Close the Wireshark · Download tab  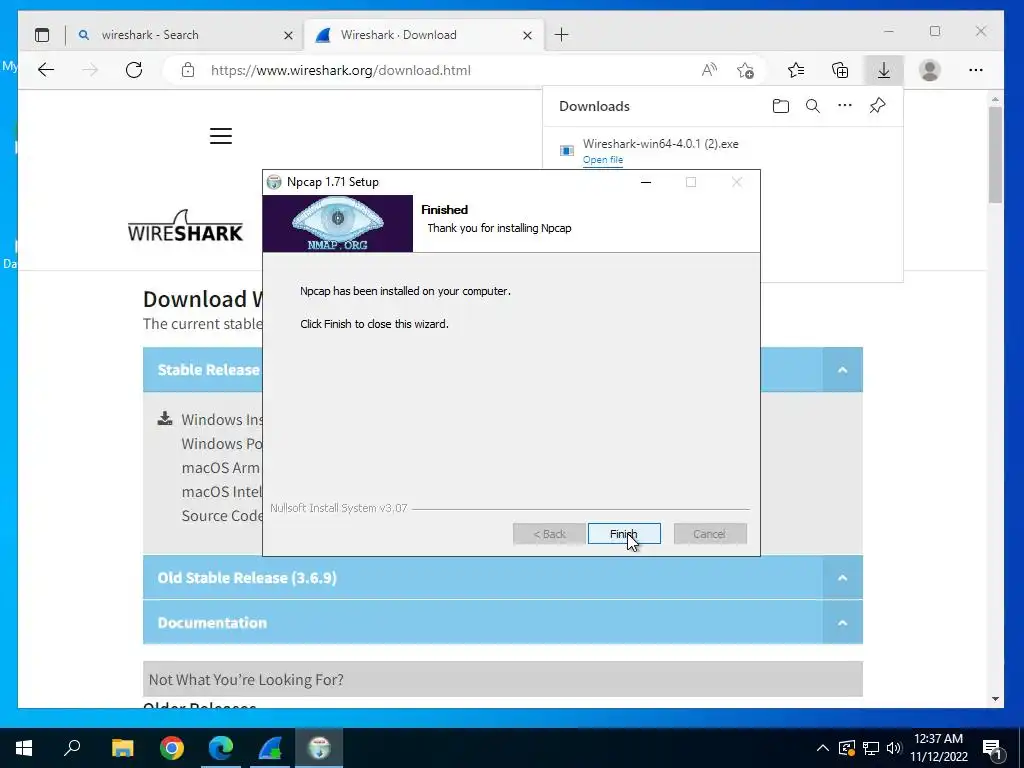pyautogui.click(x=528, y=35)
